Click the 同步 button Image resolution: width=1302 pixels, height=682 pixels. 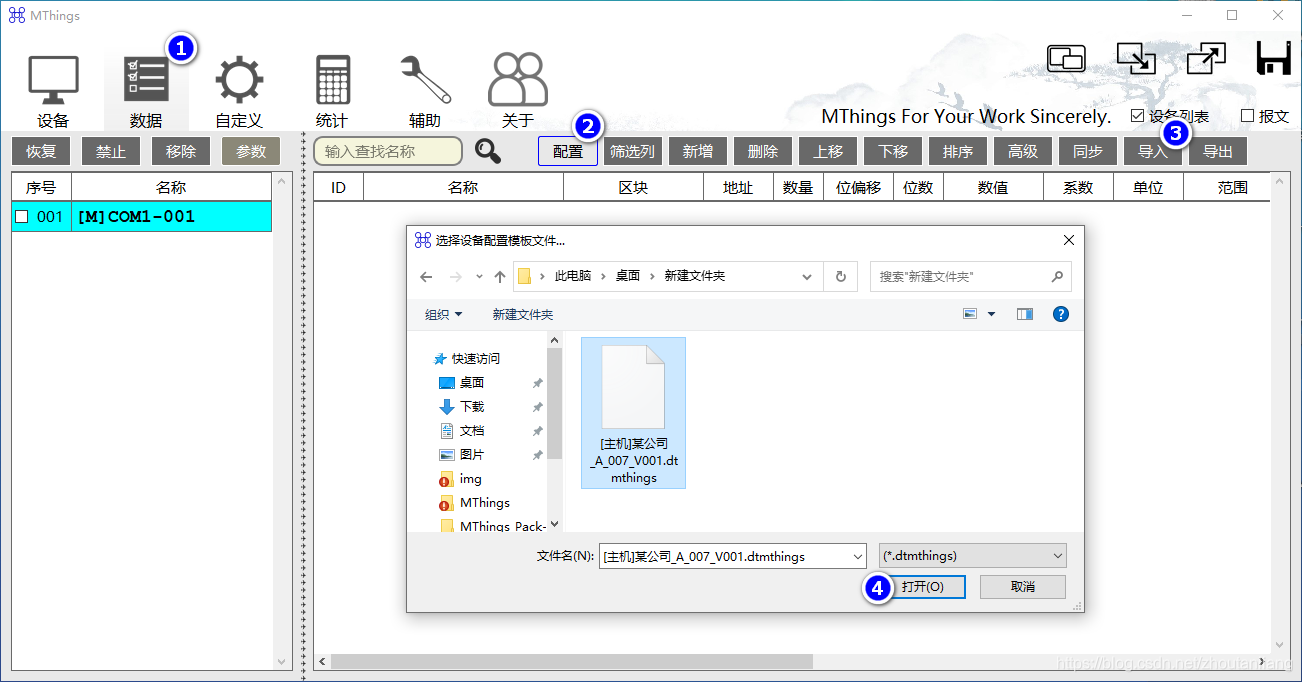click(x=1088, y=151)
